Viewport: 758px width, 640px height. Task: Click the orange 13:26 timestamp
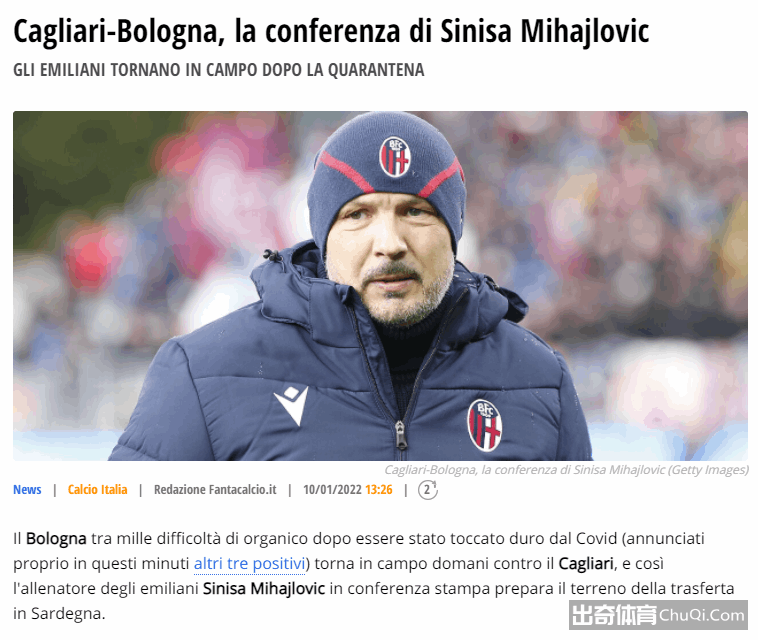(379, 490)
